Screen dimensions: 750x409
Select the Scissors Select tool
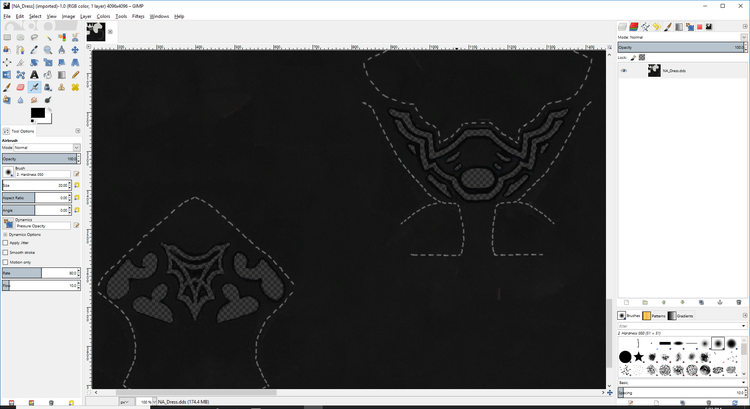tap(75, 37)
